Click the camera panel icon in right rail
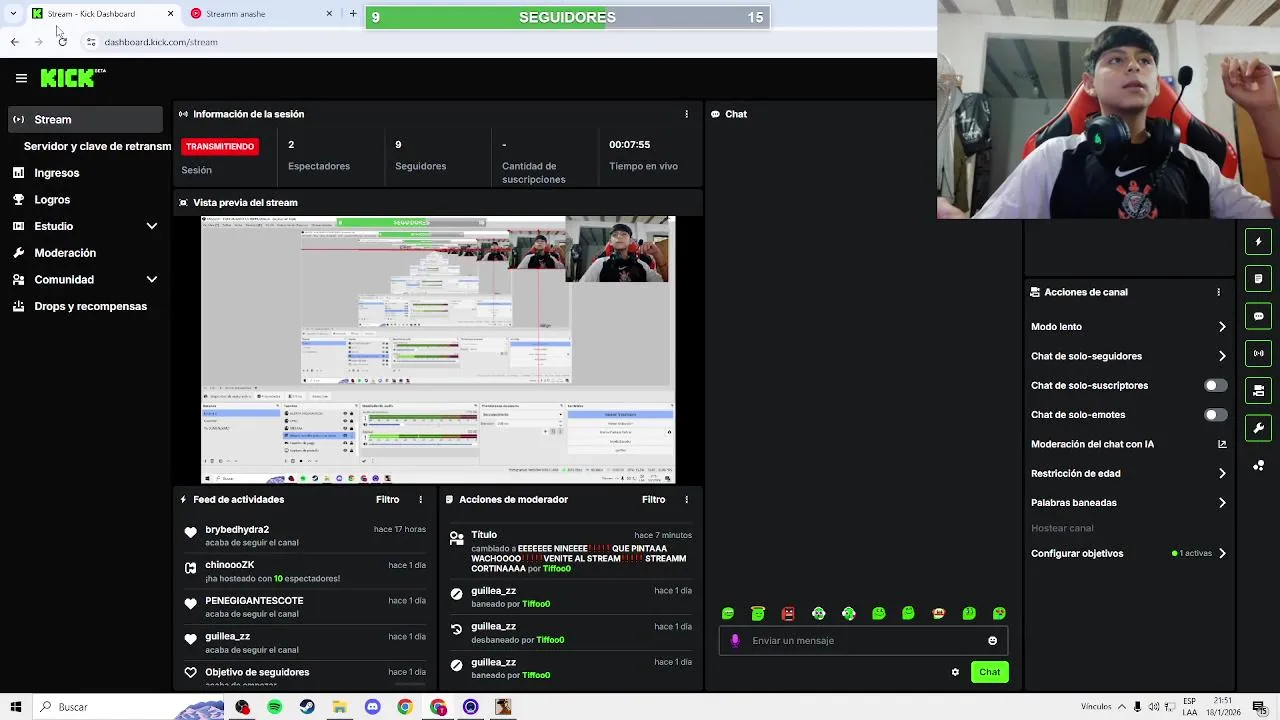 [x=1258, y=391]
